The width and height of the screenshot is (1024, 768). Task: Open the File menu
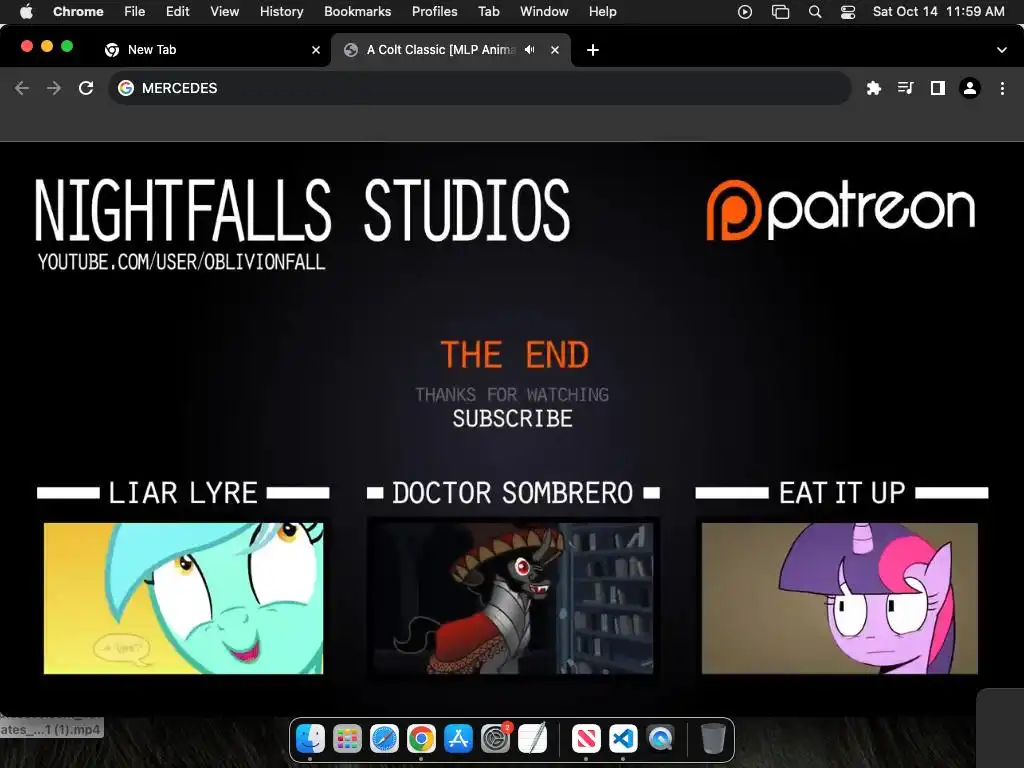(x=135, y=11)
